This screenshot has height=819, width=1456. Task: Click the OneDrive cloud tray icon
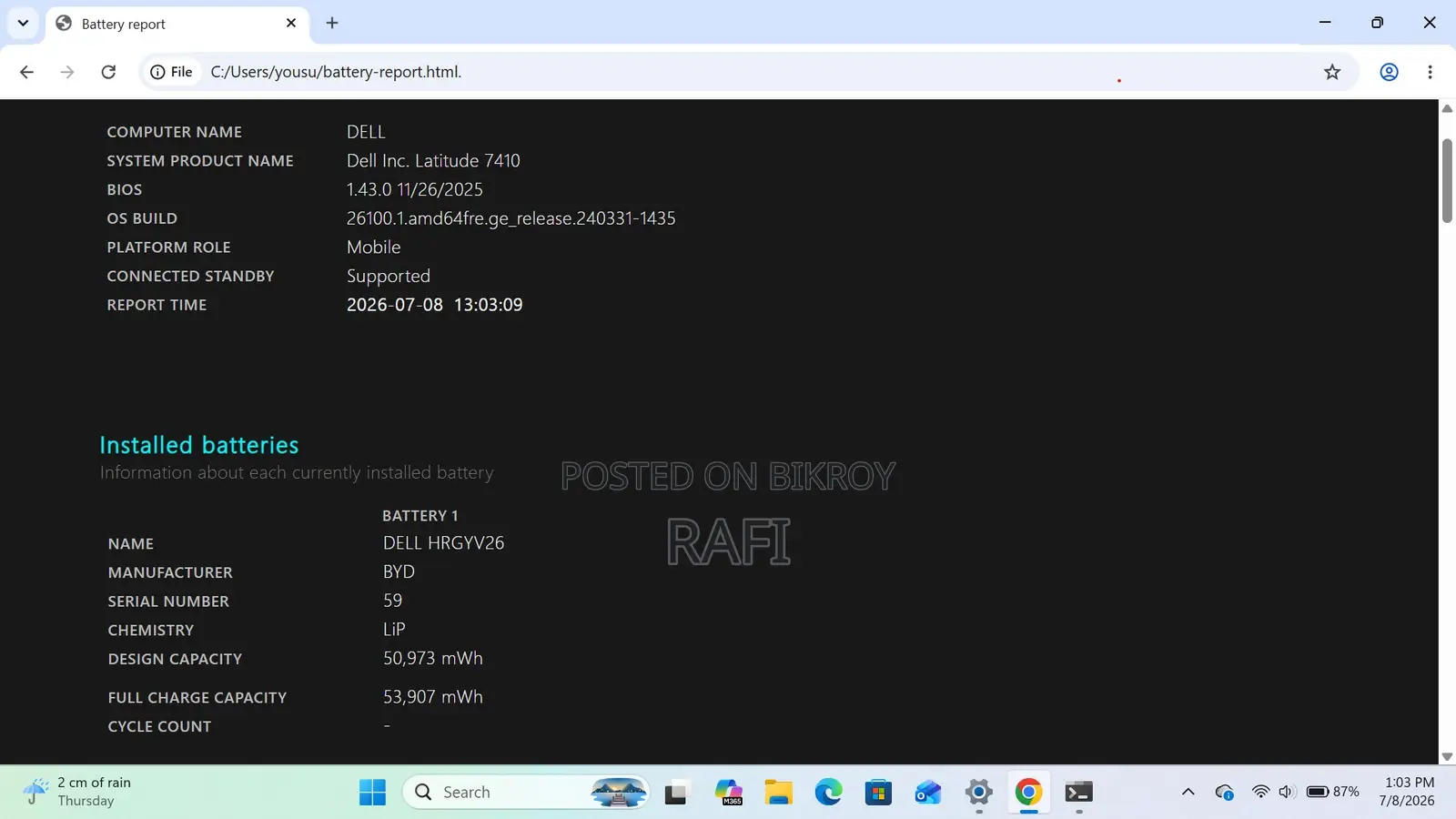coord(1225,793)
